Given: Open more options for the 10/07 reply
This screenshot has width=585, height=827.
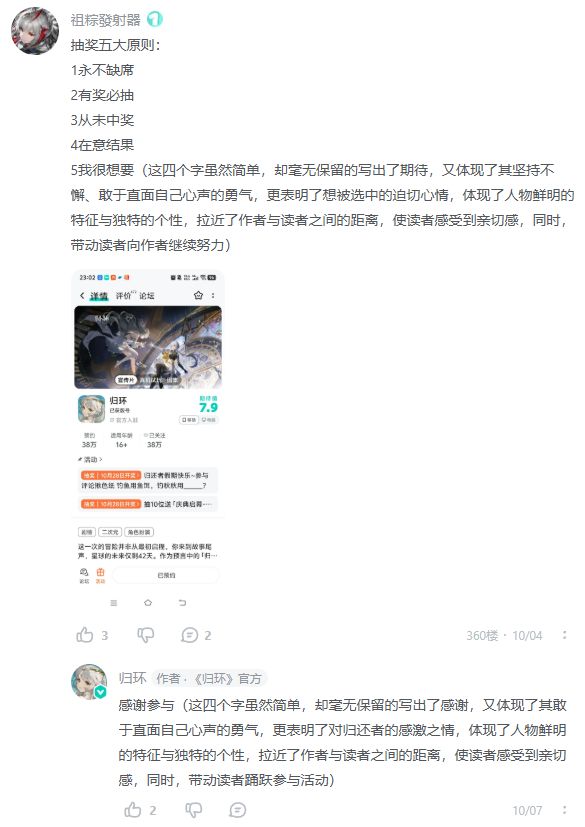Looking at the screenshot, I should (x=564, y=810).
